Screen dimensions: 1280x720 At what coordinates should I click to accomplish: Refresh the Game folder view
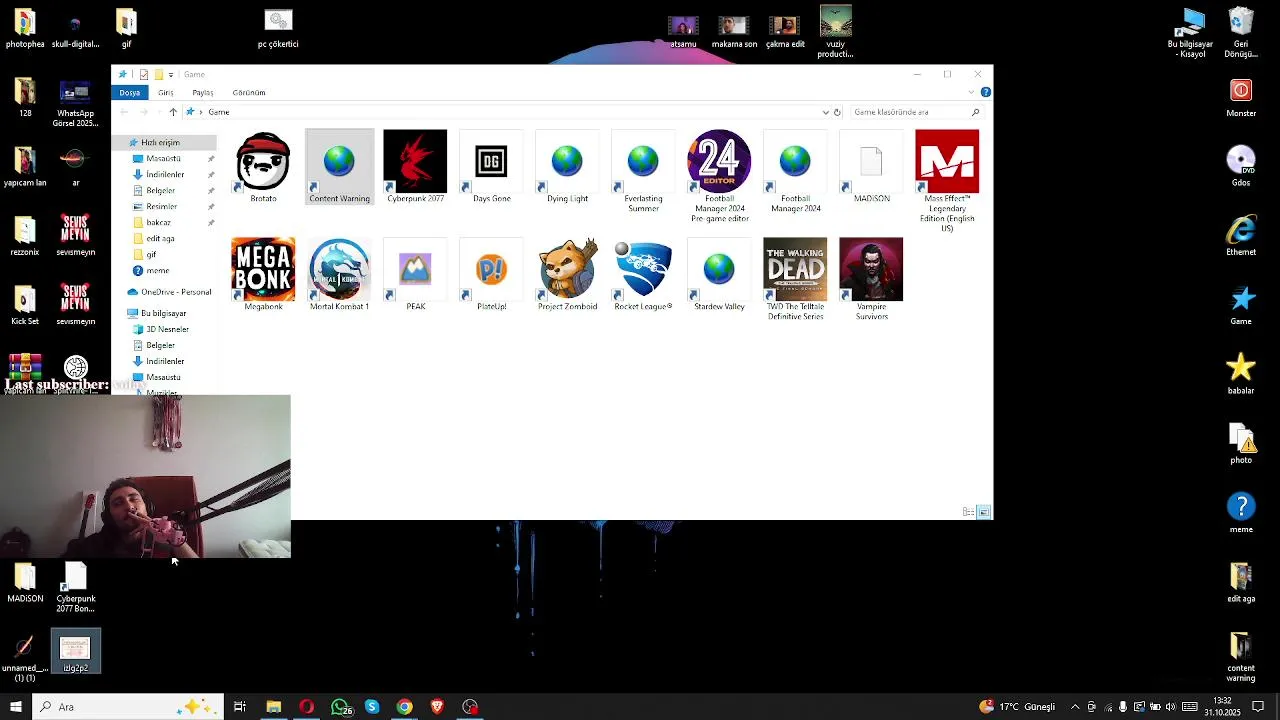click(837, 112)
